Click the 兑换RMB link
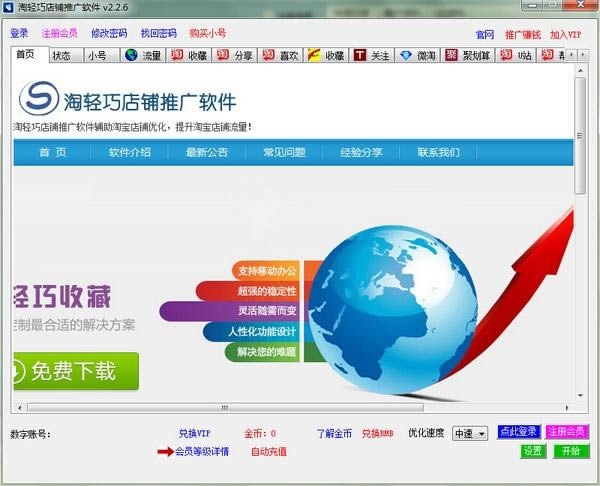 pos(378,433)
